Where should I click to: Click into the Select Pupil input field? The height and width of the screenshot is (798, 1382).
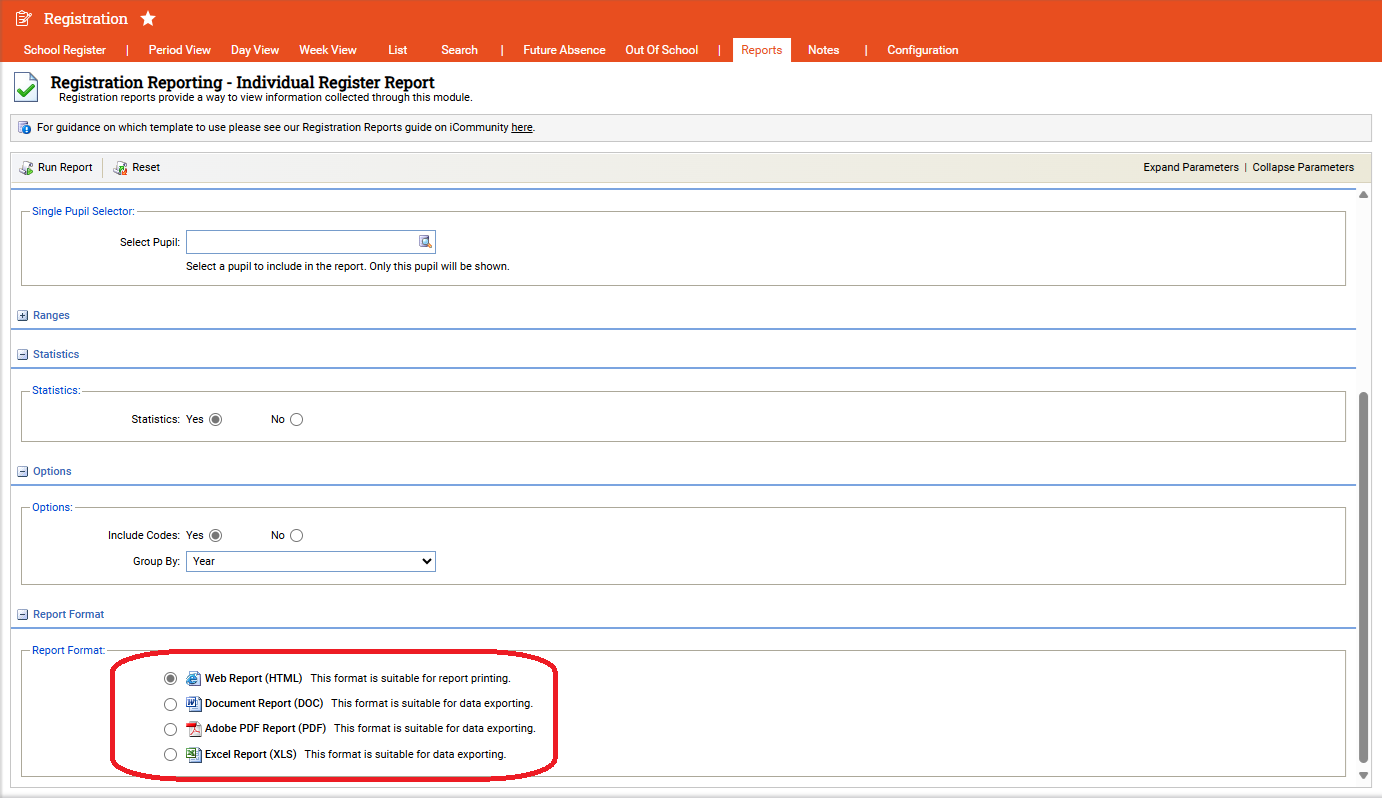tap(300, 242)
